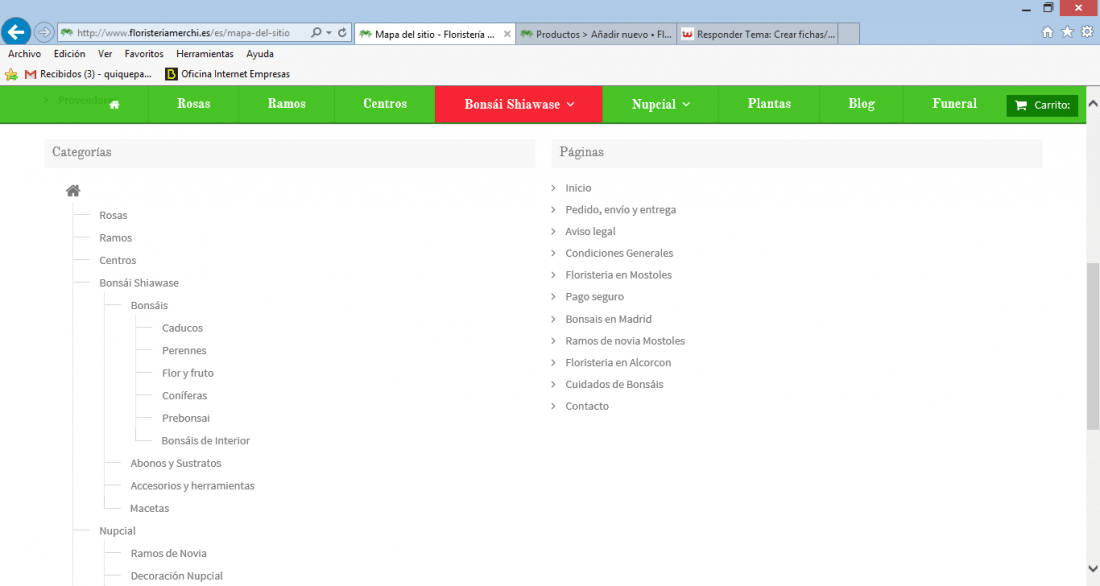Open a new blank browser tab
The width and height of the screenshot is (1100, 586).
click(849, 34)
